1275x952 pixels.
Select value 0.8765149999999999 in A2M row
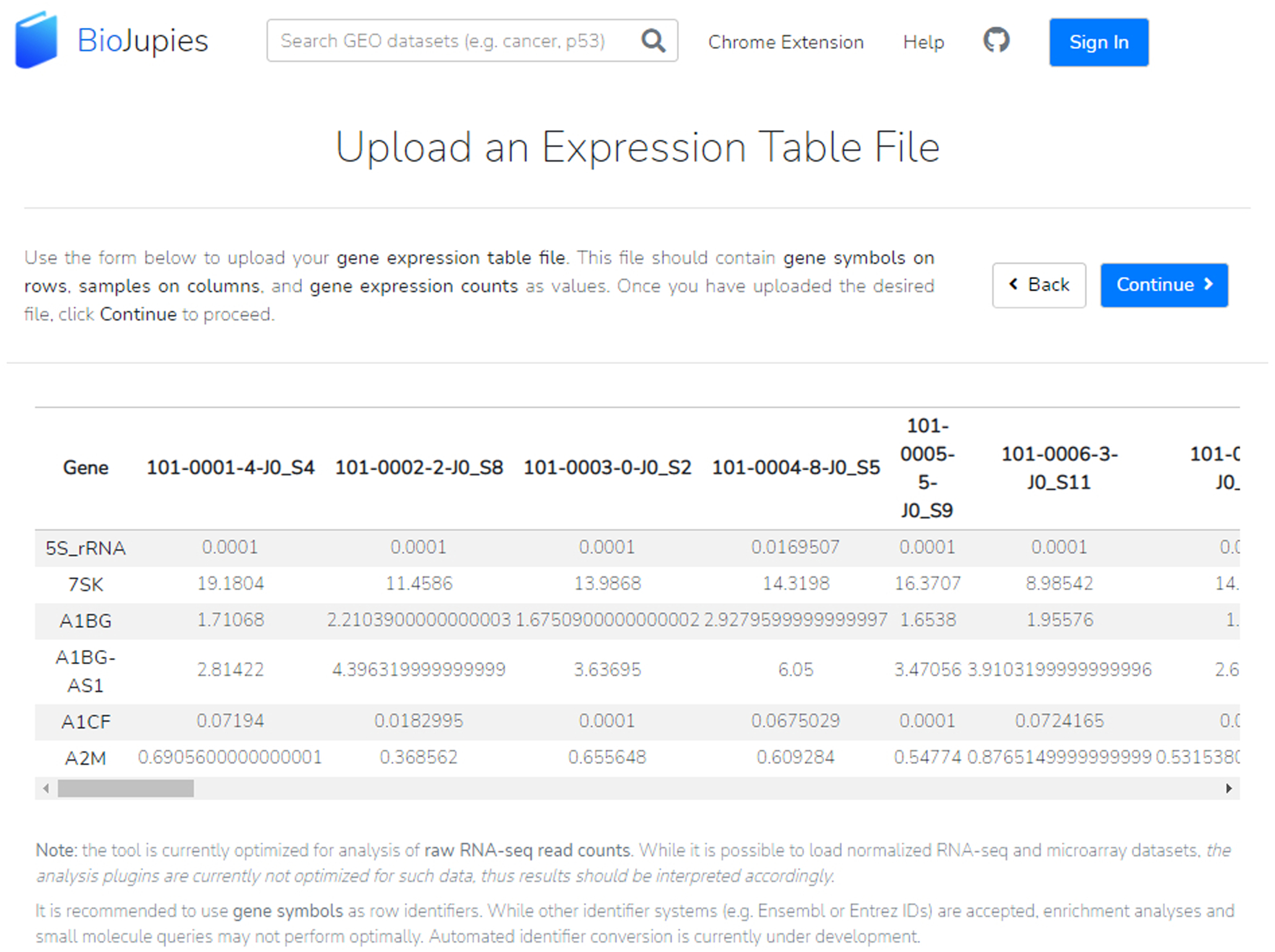[x=1059, y=757]
